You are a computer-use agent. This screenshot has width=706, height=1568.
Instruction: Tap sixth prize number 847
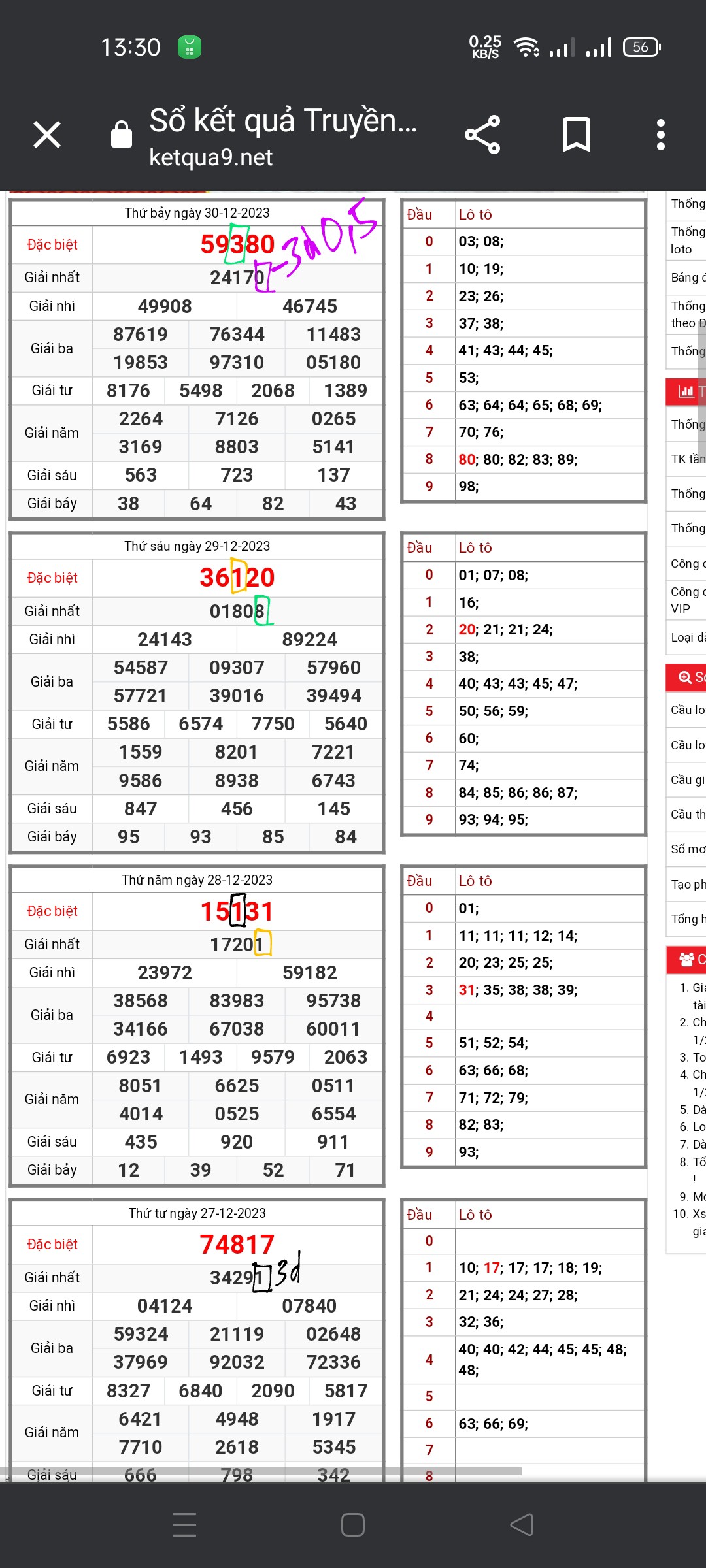click(x=141, y=809)
